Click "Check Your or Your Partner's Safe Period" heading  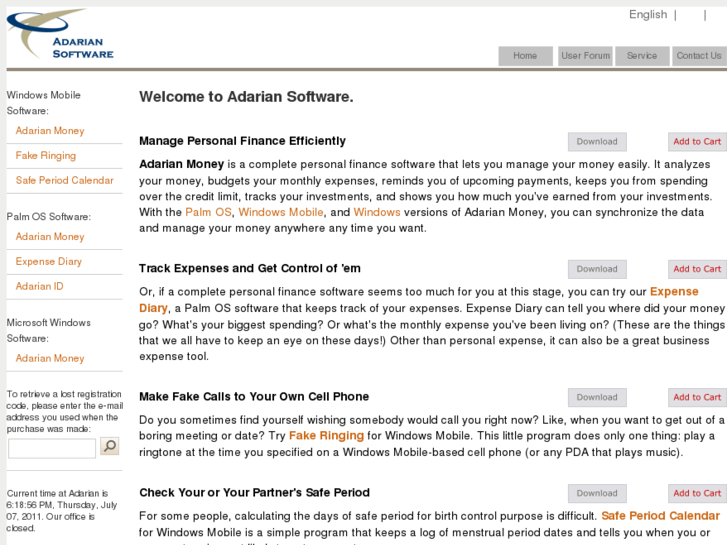click(x=255, y=493)
